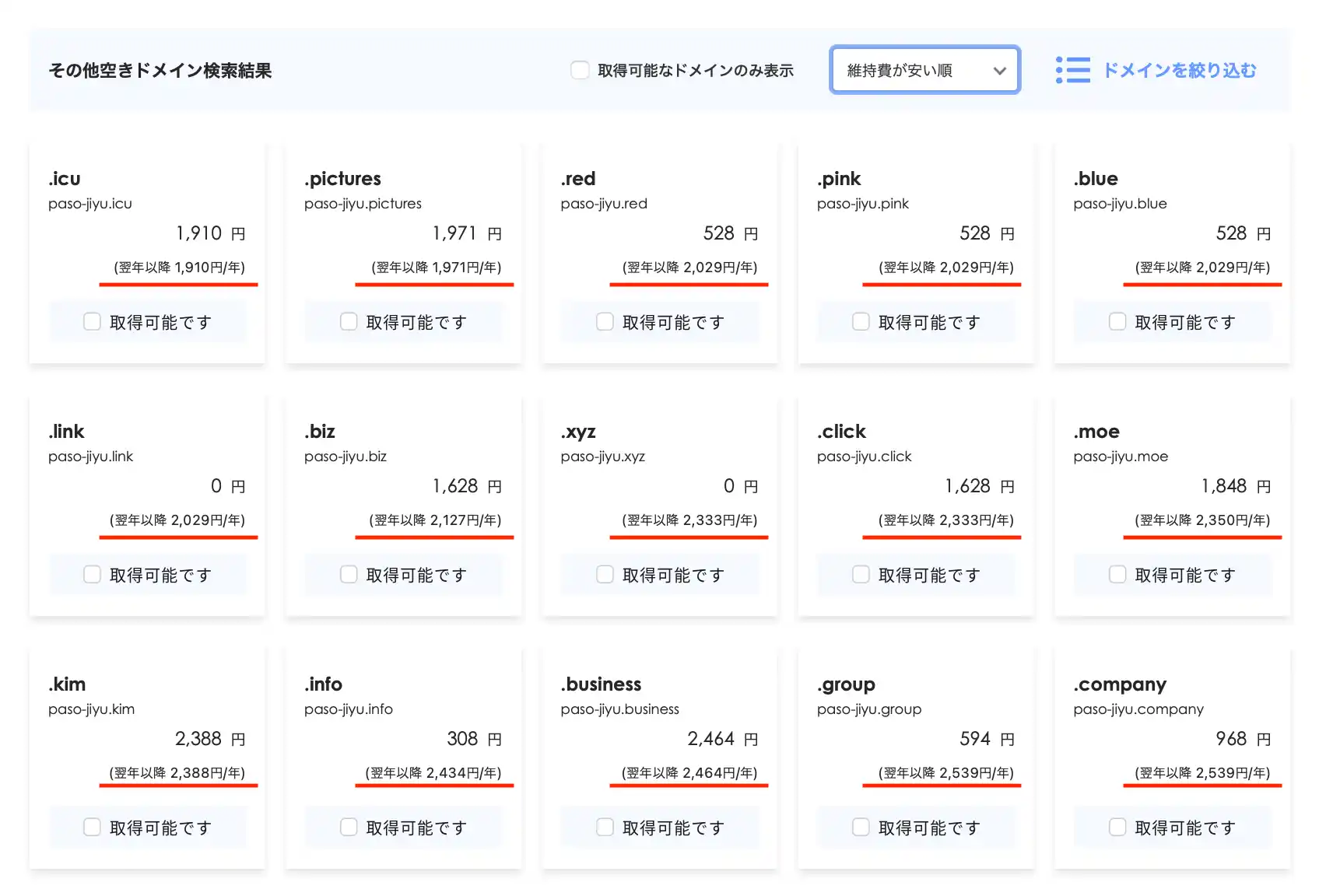The height and width of the screenshot is (896, 1326).
Task: Click the paso-jiyu.click domain name
Action: (864, 457)
